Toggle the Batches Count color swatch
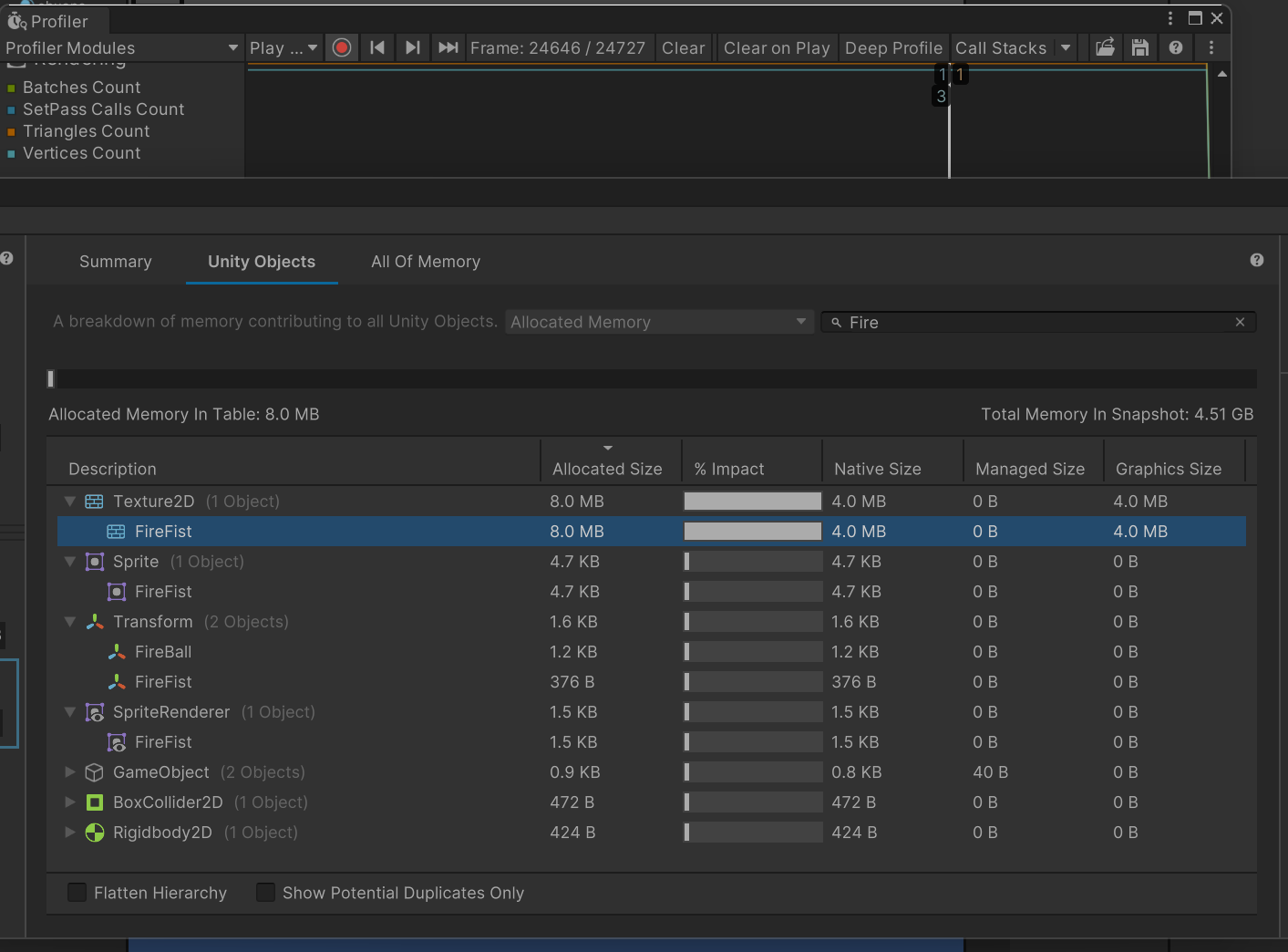The image size is (1288, 952). click(11, 88)
